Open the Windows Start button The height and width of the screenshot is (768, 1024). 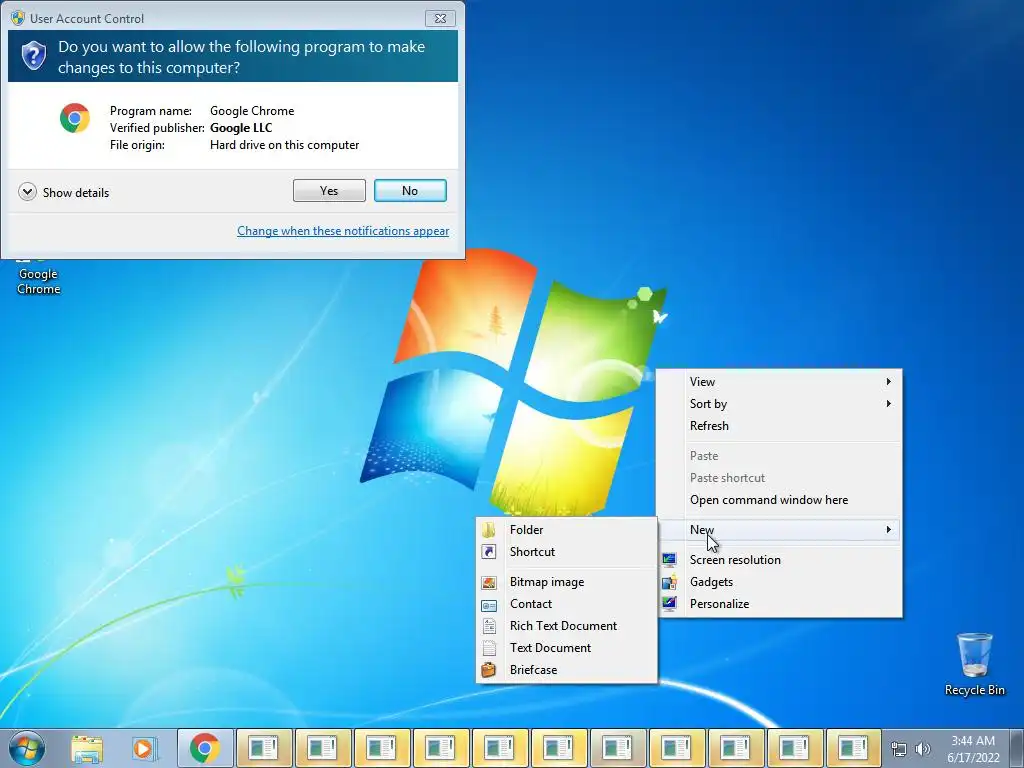pyautogui.click(x=27, y=748)
